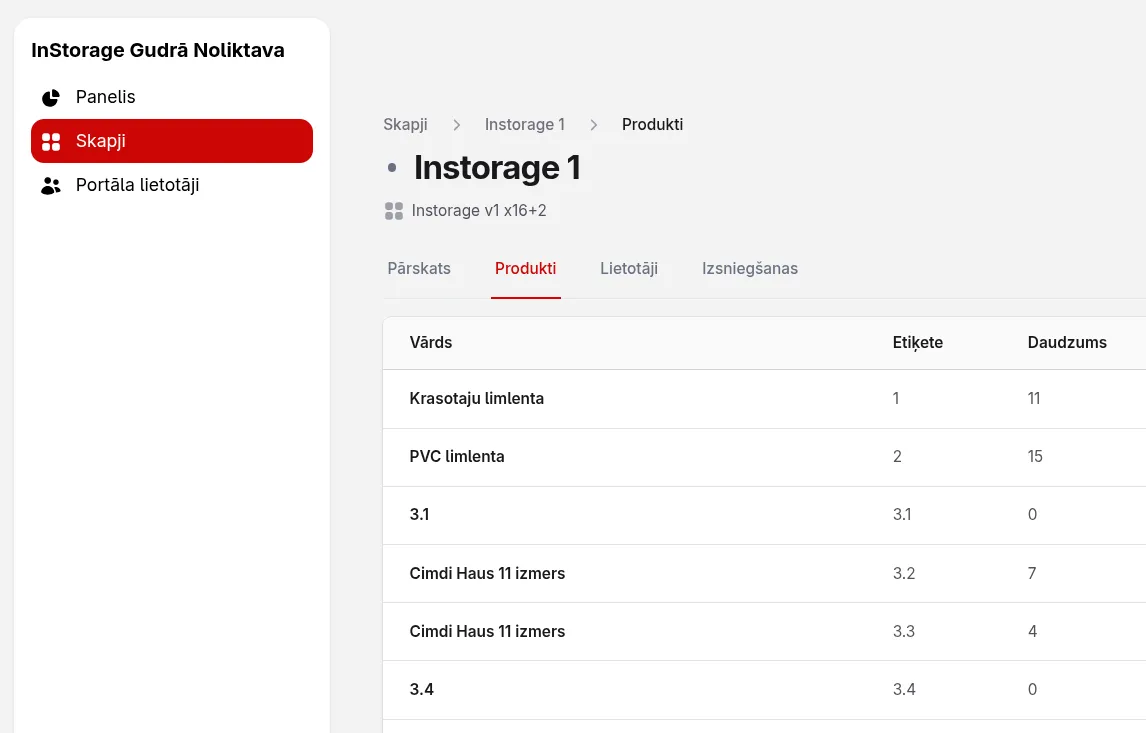1146x733 pixels.
Task: Click the Vārds column header
Action: (x=430, y=343)
